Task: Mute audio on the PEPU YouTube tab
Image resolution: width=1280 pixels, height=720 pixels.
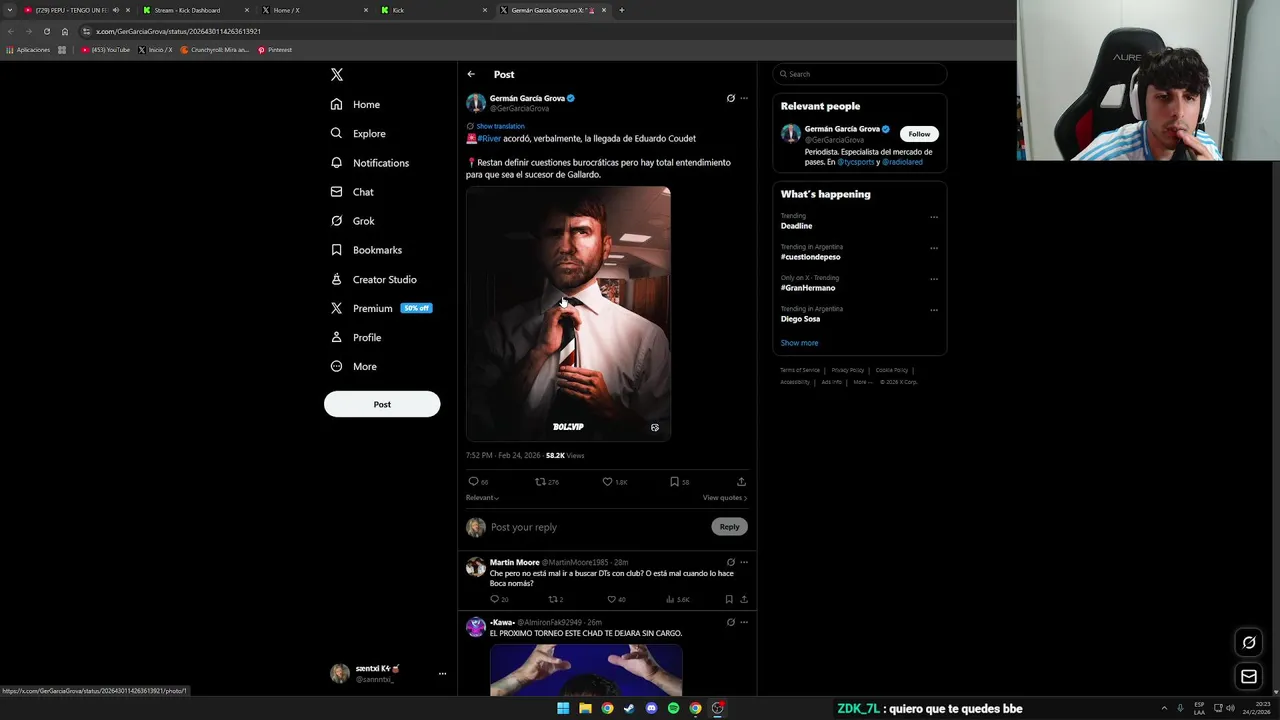Action: [115, 10]
